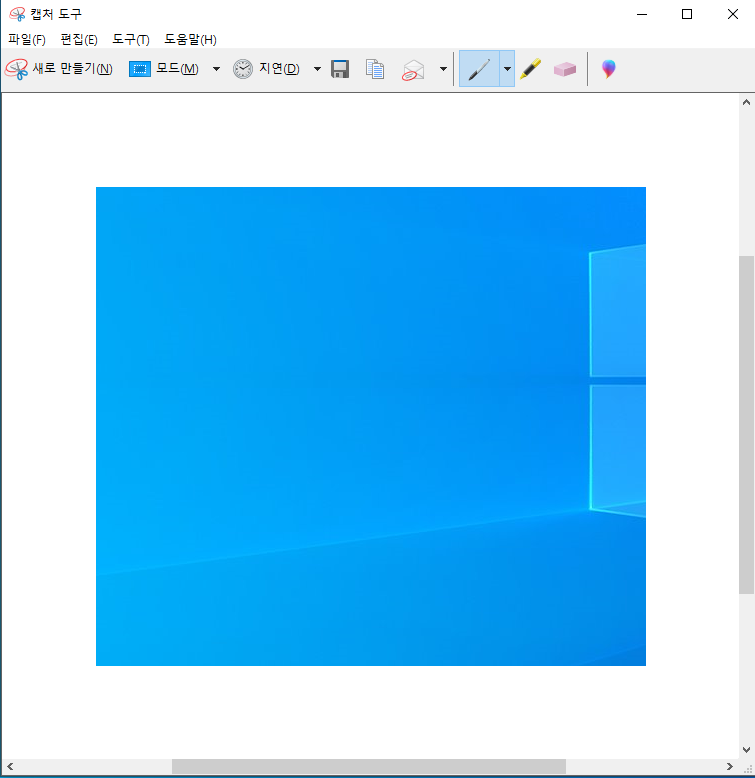Image resolution: width=755 pixels, height=778 pixels.
Task: Open the snip in Paint 3D
Action: pyautogui.click(x=609, y=69)
